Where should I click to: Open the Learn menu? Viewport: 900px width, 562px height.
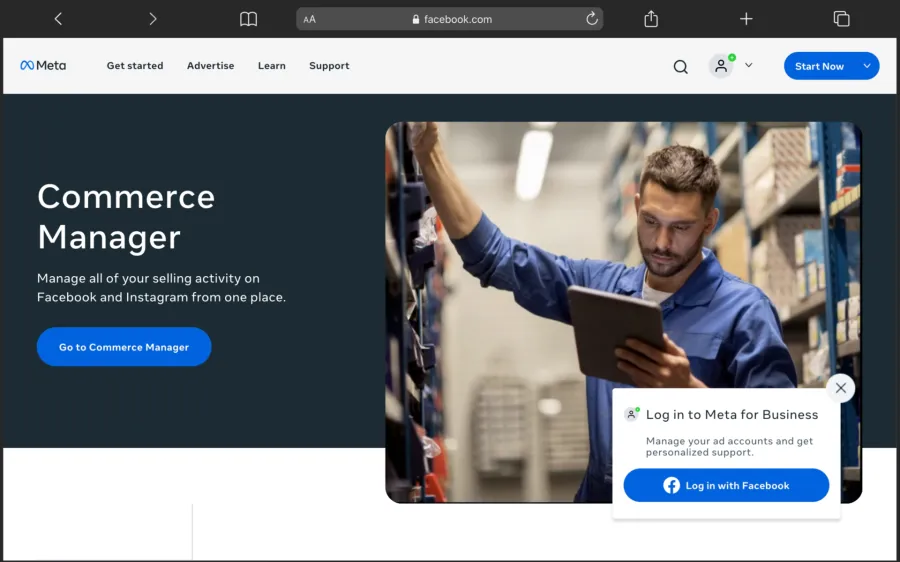271,66
